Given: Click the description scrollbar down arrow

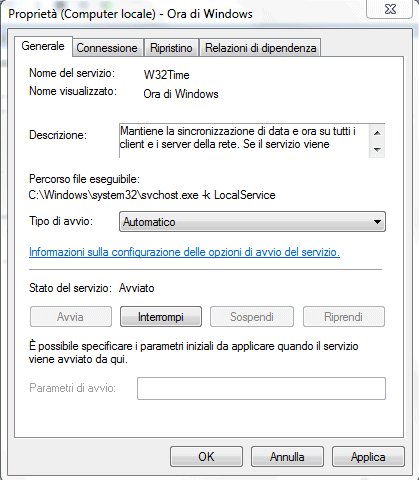Looking at the screenshot, I should click(x=377, y=149).
